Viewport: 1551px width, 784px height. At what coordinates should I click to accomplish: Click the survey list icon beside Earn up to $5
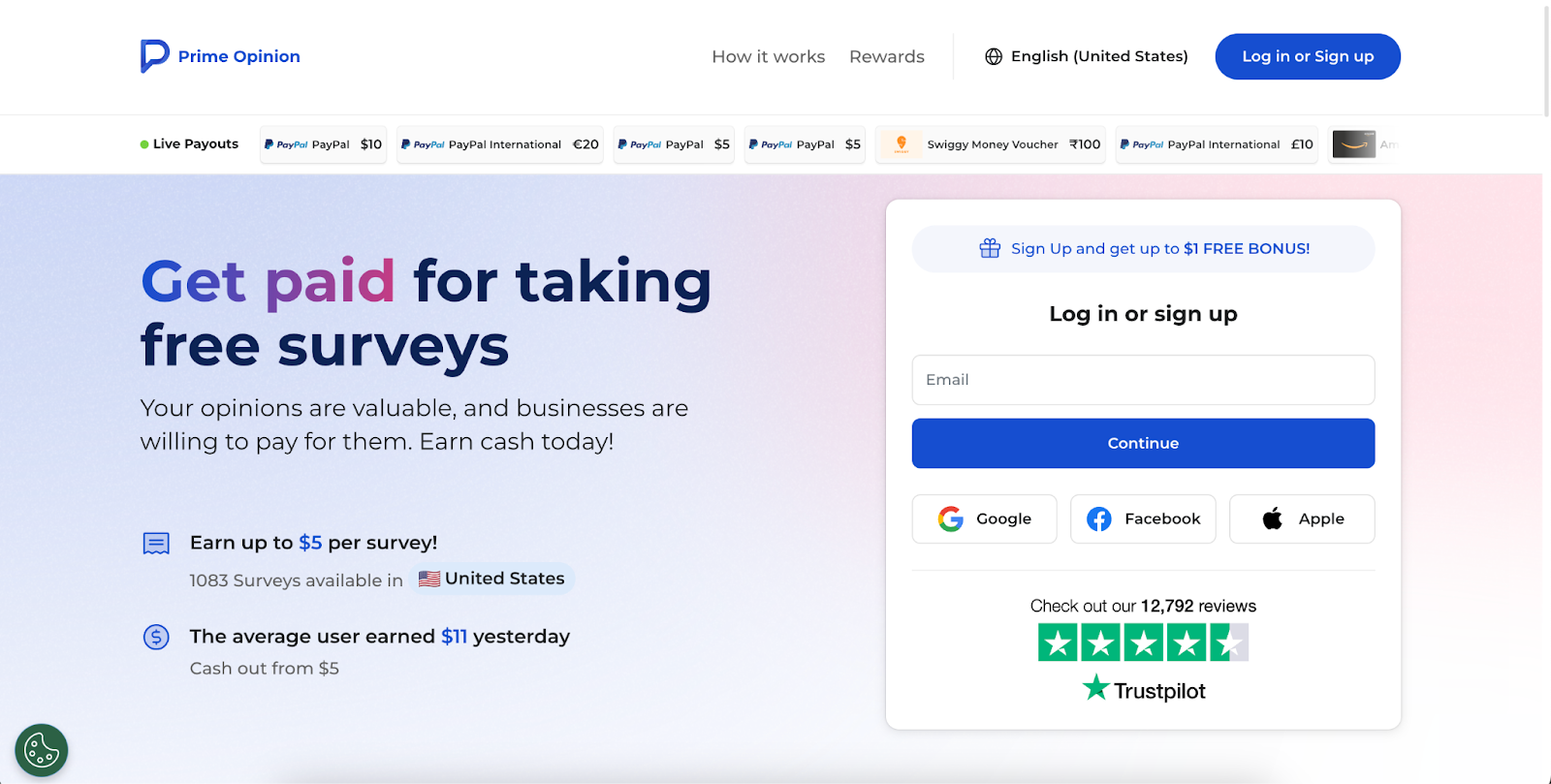(x=156, y=544)
